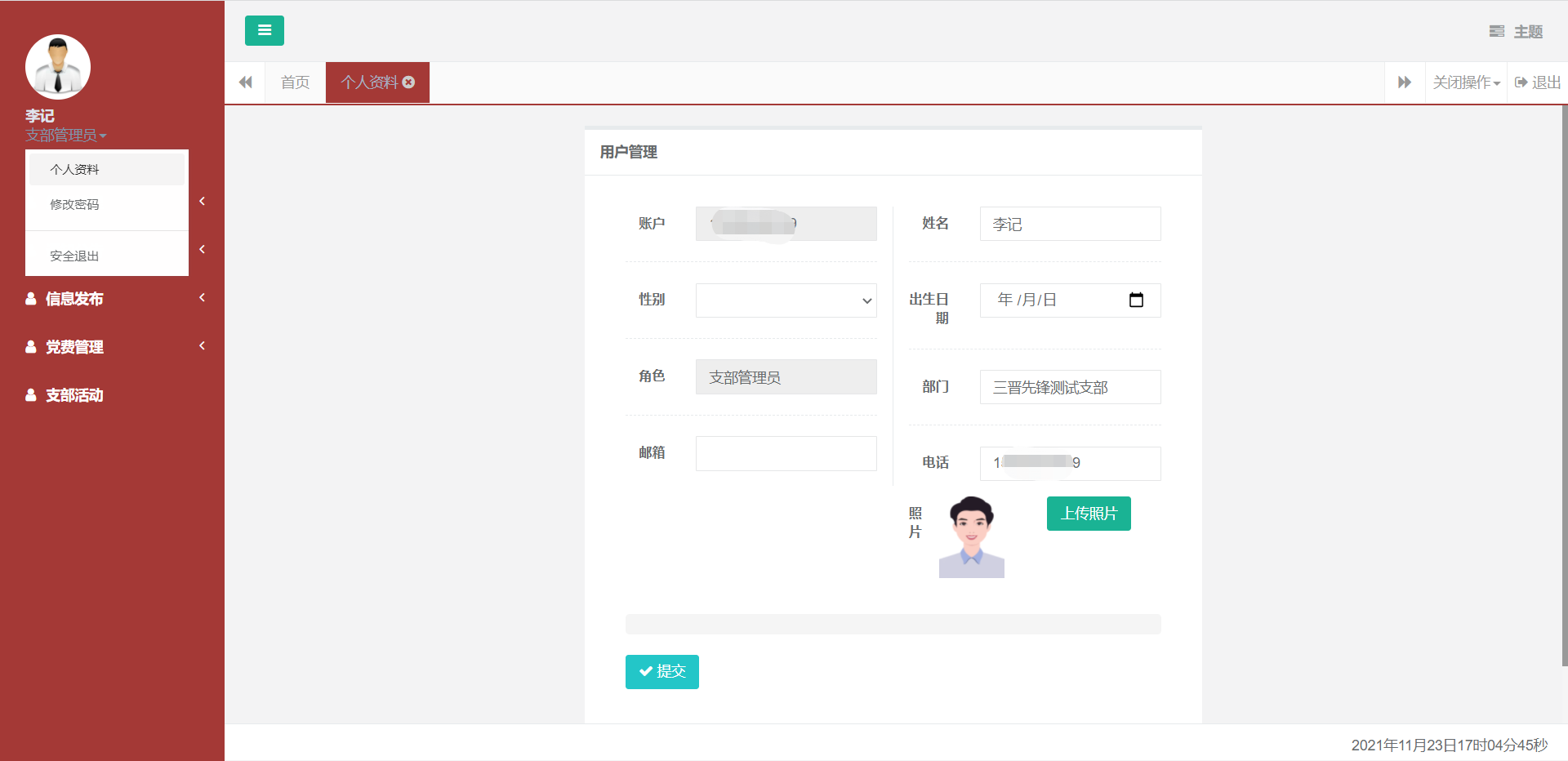Toggle the 支部管理员 user menu
Viewport: 1568px width, 761px height.
(65, 136)
